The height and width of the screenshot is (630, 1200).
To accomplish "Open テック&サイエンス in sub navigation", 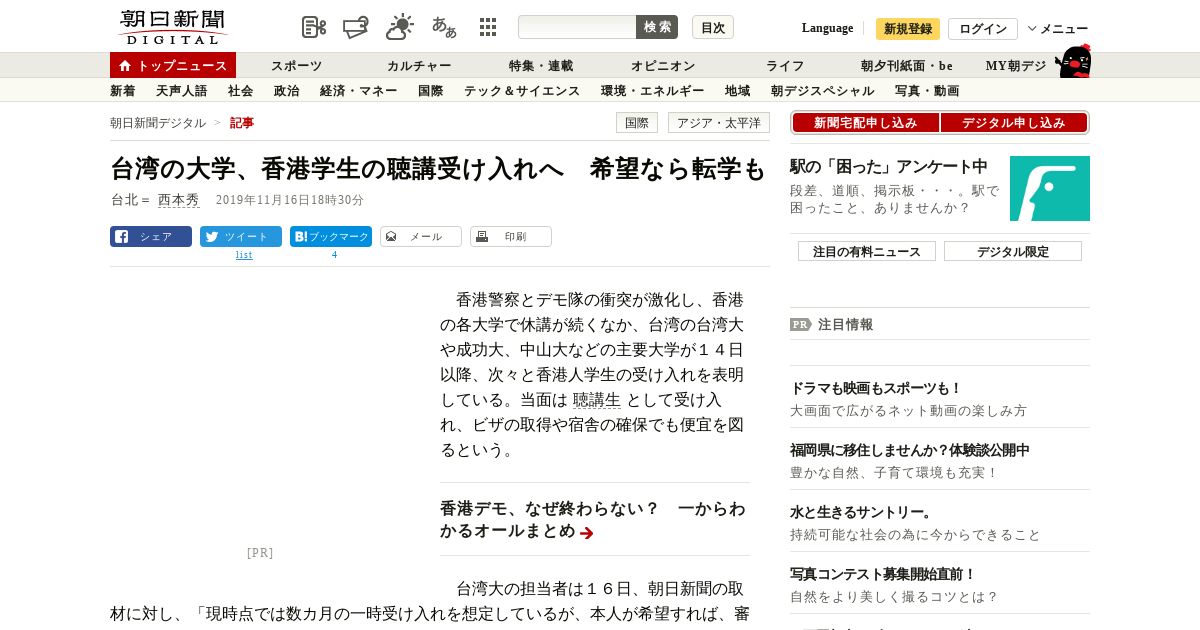I will click(522, 91).
